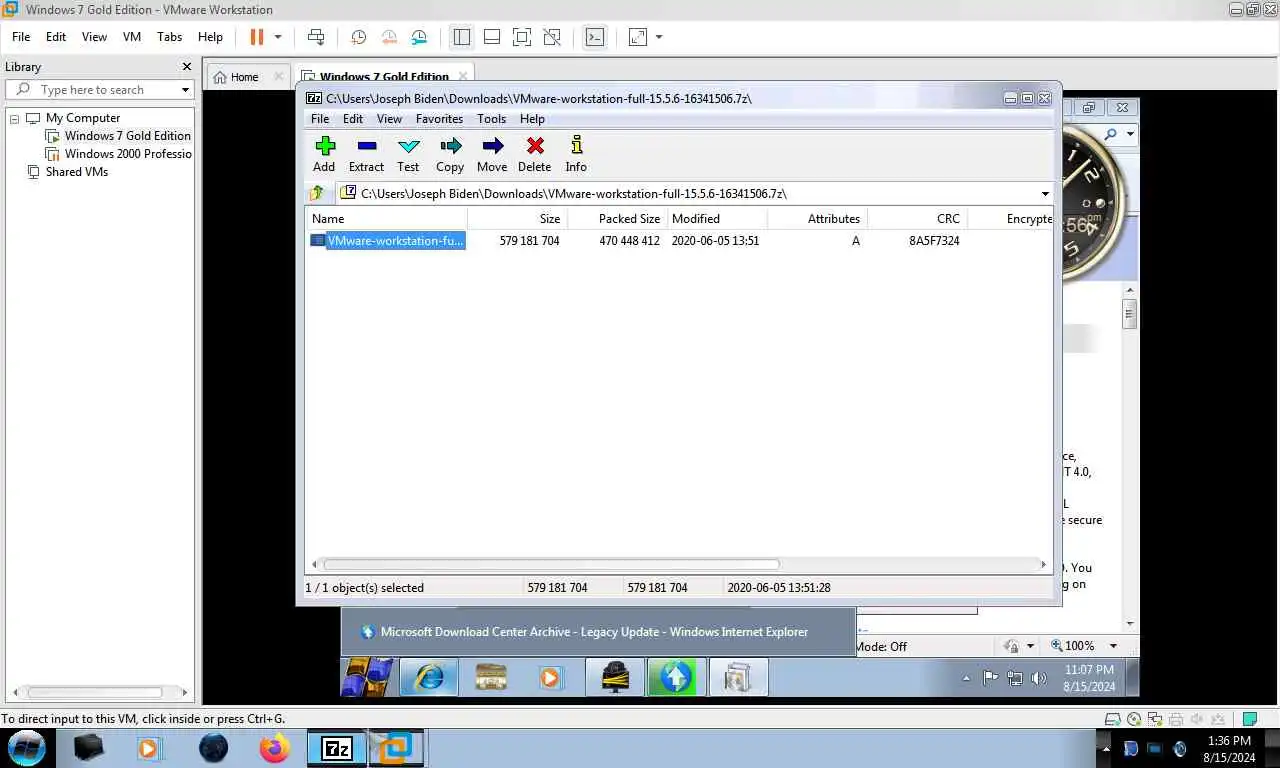Open the stretch mode dropdown arrow
This screenshot has height=768, width=1280.
coord(659,37)
